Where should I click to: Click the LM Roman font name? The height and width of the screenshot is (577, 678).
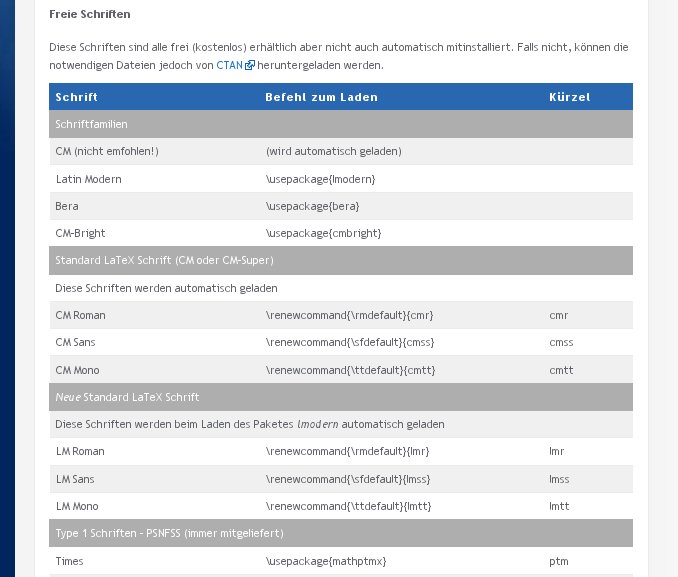coord(80,451)
